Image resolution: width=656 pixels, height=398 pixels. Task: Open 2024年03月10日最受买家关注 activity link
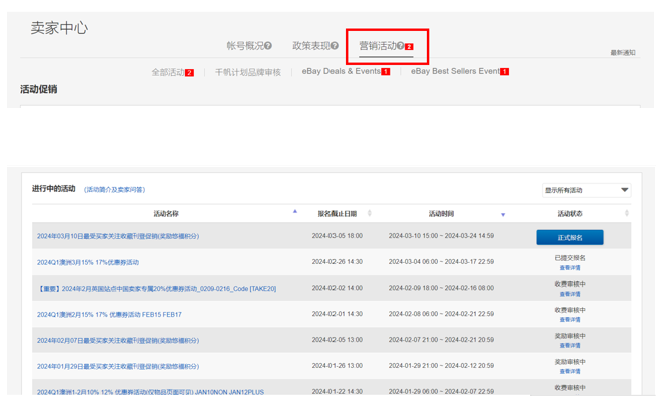118,236
